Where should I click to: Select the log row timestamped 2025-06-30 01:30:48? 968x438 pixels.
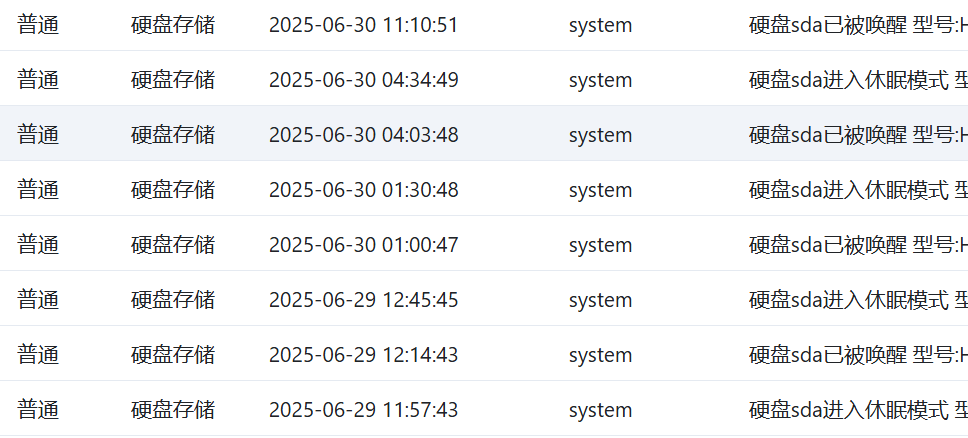point(484,188)
